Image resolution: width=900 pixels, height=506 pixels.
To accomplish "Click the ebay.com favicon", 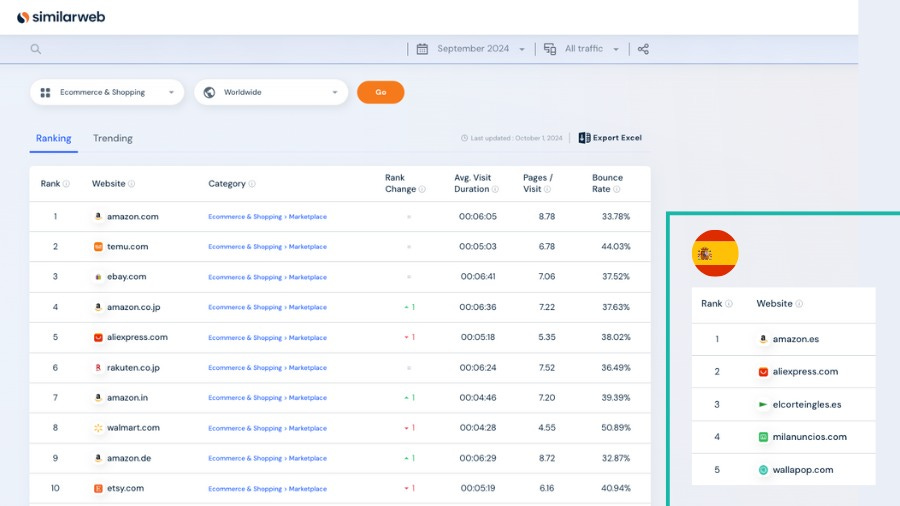I will 98,277.
